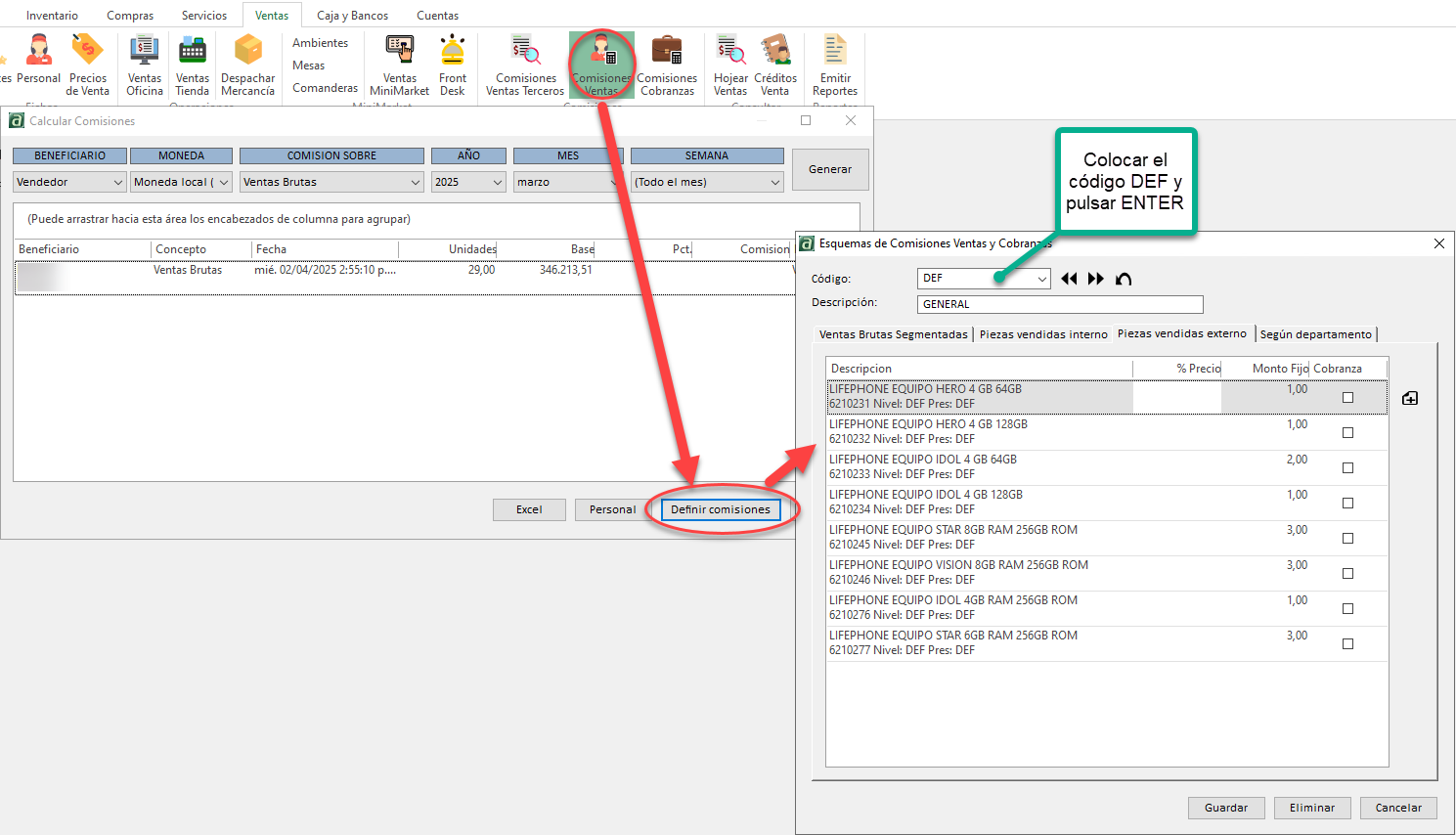Switch to the Inventario ribbon tab

(x=52, y=16)
